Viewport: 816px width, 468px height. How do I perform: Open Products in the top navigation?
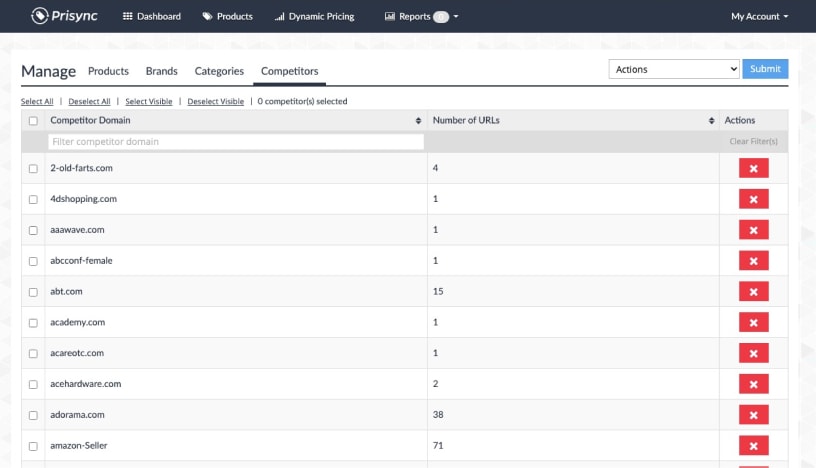[227, 16]
